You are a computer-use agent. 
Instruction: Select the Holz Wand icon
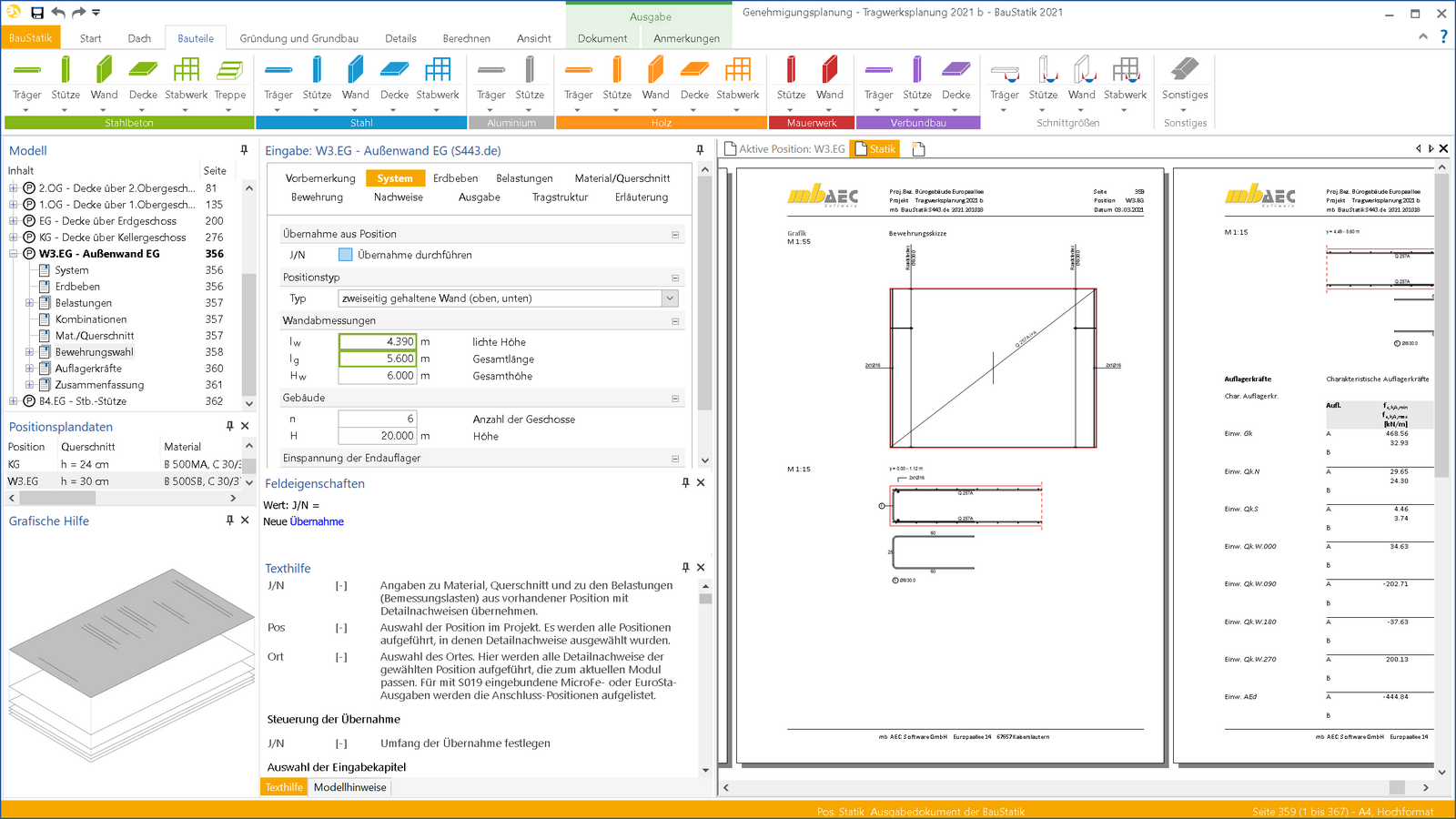pyautogui.click(x=655, y=71)
